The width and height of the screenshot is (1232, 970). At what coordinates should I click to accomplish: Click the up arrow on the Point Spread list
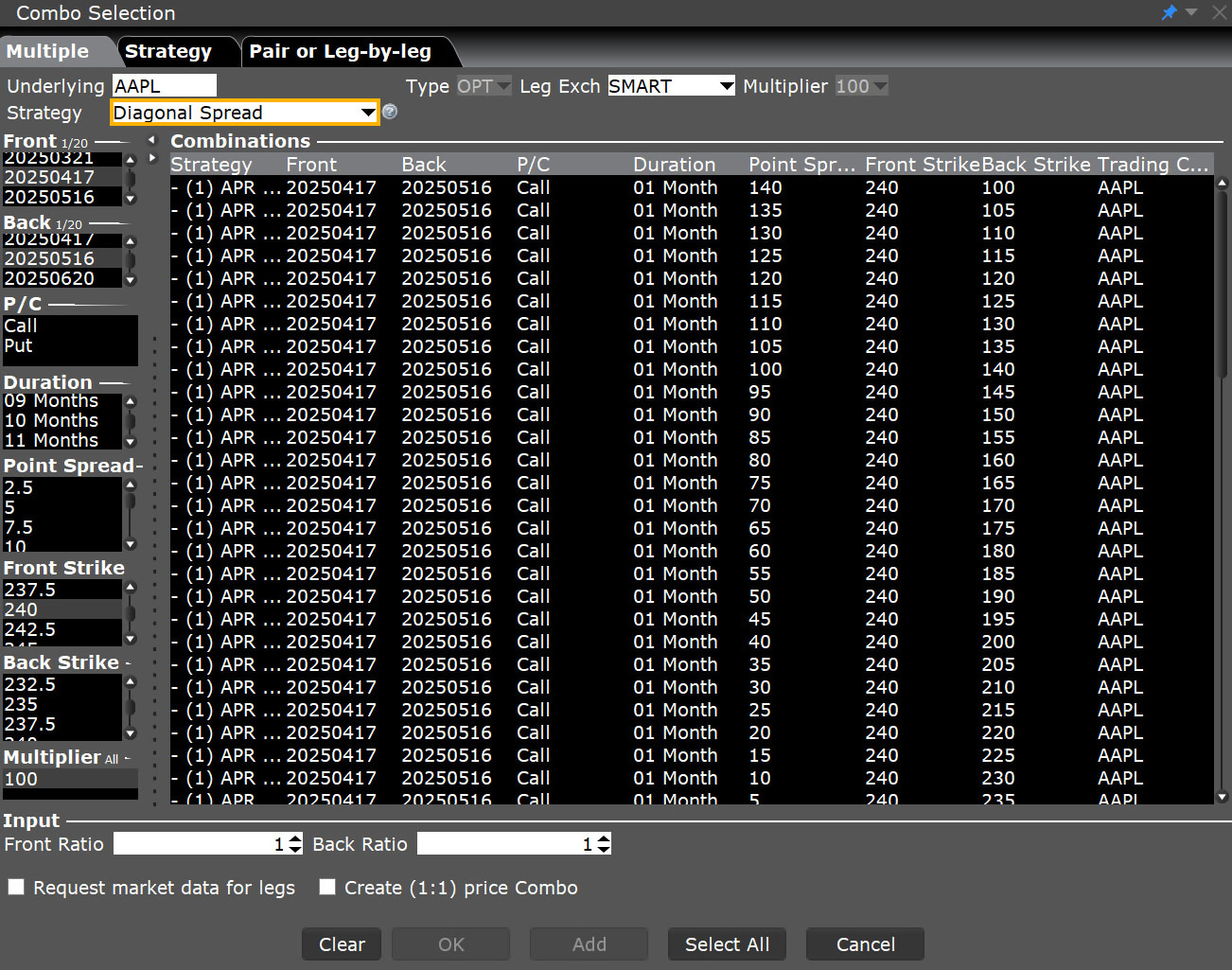[x=130, y=483]
